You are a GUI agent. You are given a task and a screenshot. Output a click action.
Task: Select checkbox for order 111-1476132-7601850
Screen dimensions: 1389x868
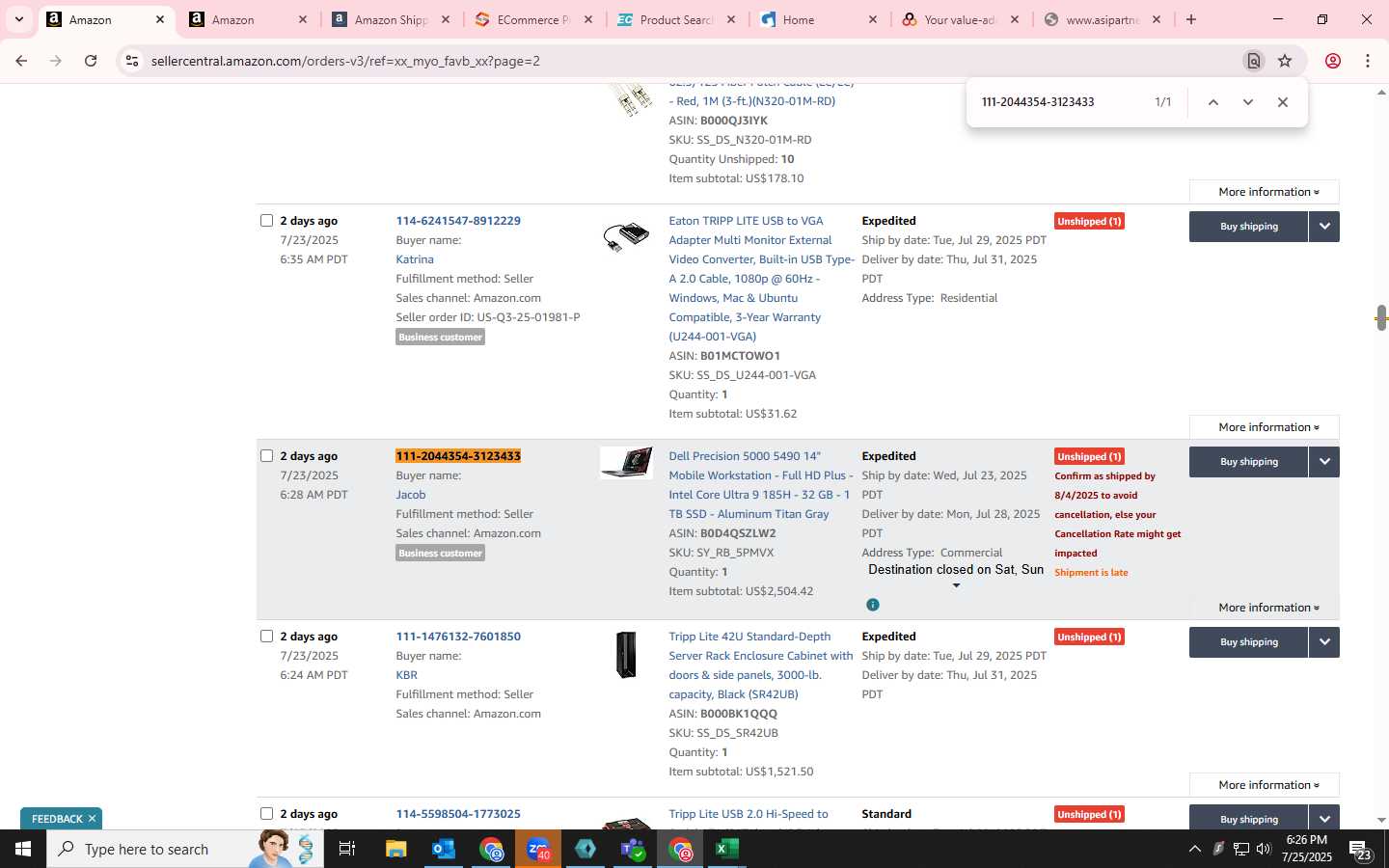tap(267, 637)
